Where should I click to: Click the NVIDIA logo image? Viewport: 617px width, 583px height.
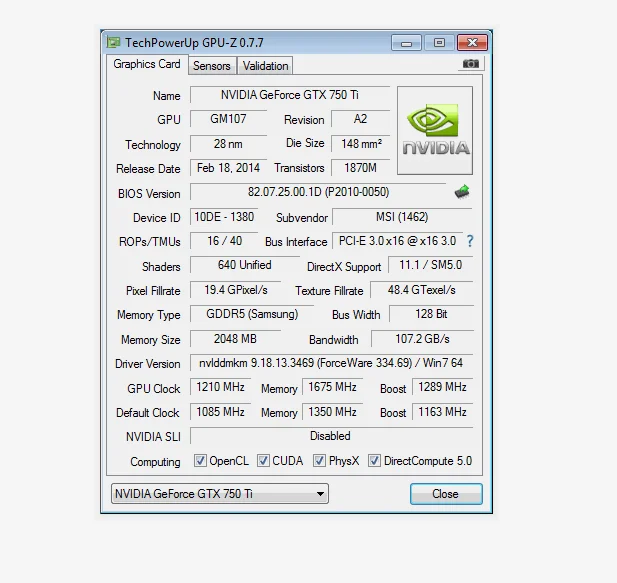pyautogui.click(x=435, y=131)
